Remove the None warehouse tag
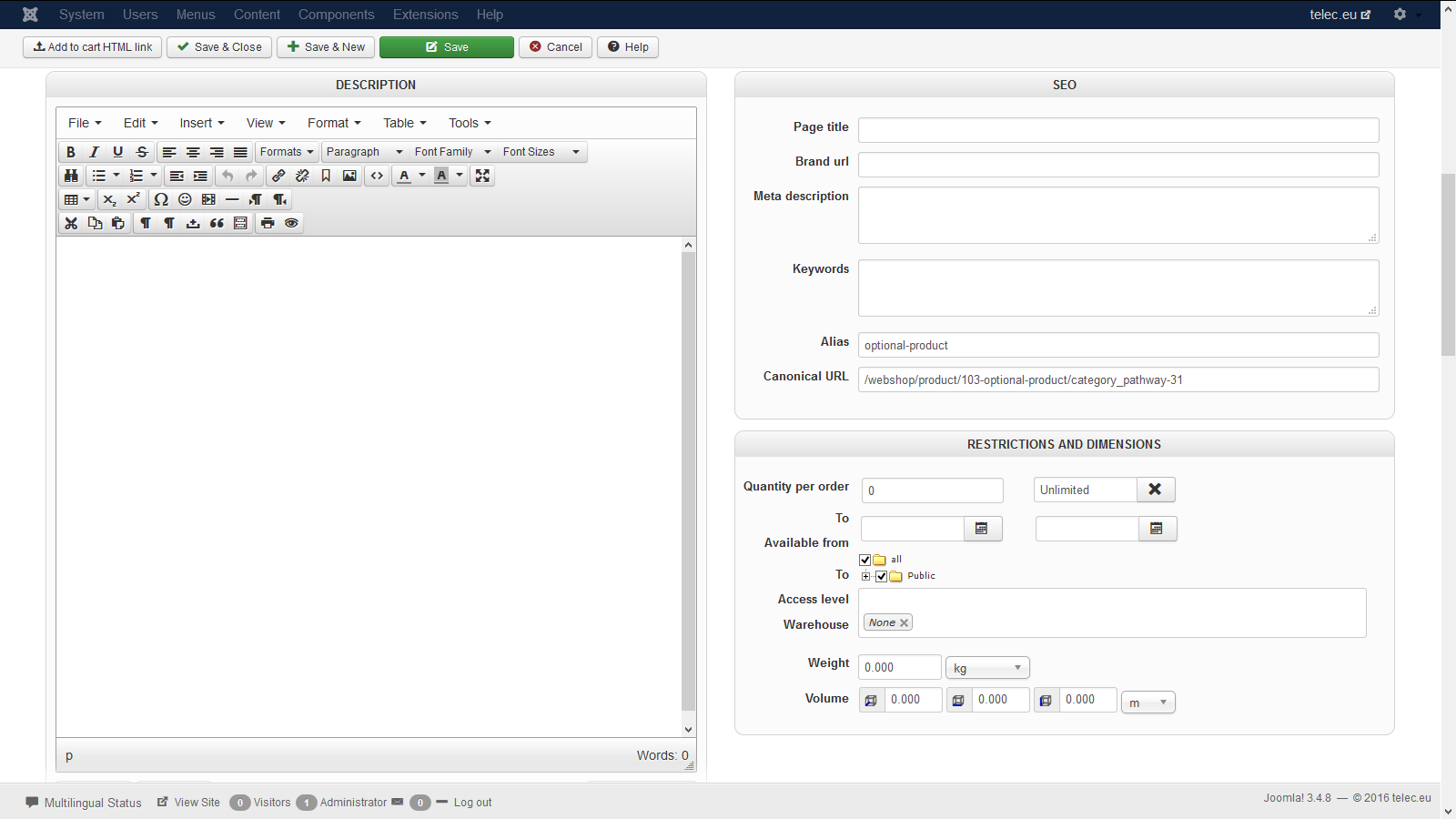 pyautogui.click(x=904, y=623)
